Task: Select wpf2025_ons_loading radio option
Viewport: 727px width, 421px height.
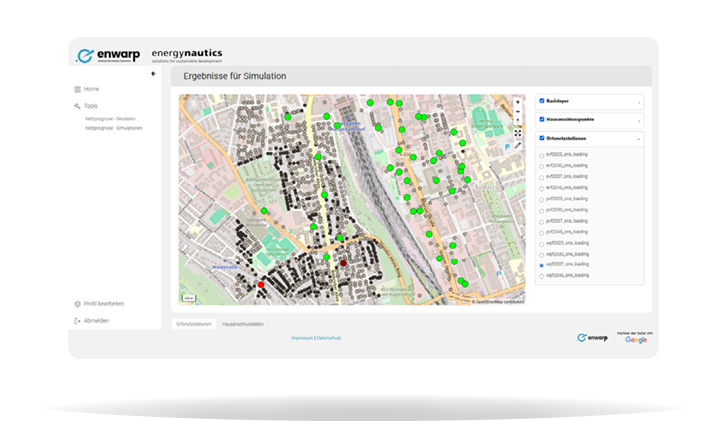Action: point(542,244)
